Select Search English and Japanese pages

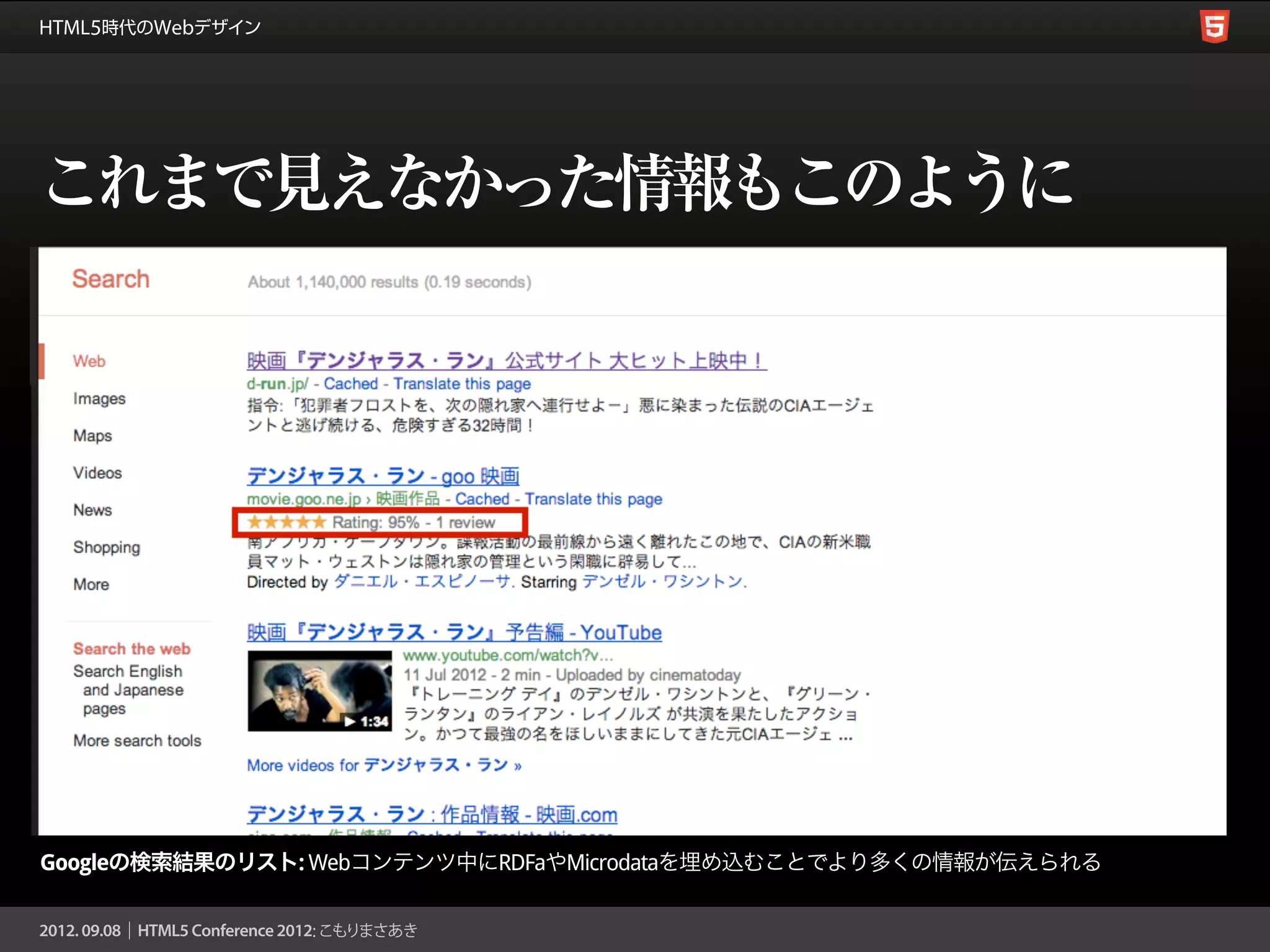click(x=128, y=690)
